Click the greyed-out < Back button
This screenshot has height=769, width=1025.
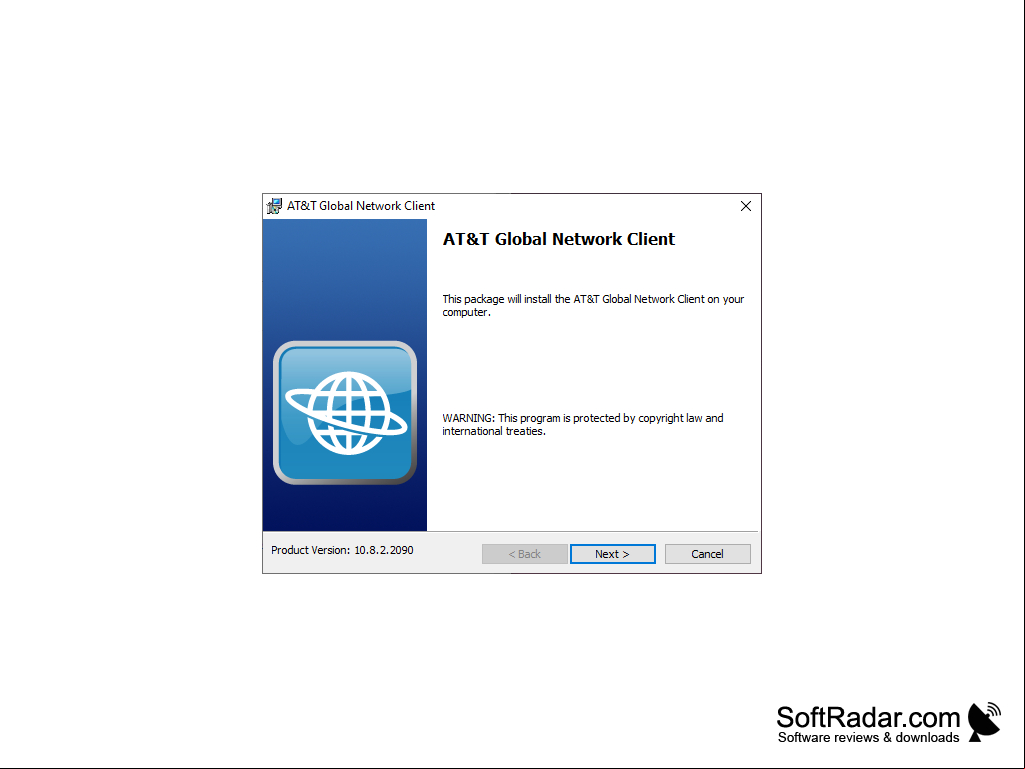[x=524, y=554]
